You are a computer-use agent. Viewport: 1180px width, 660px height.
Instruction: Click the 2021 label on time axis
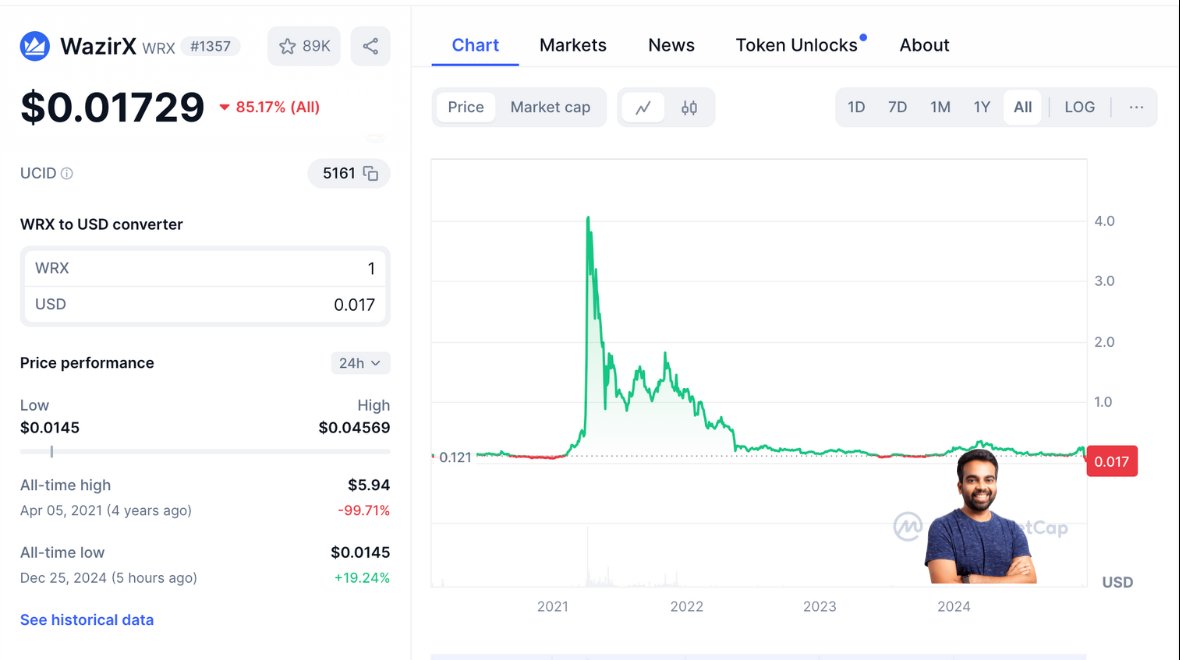click(552, 607)
